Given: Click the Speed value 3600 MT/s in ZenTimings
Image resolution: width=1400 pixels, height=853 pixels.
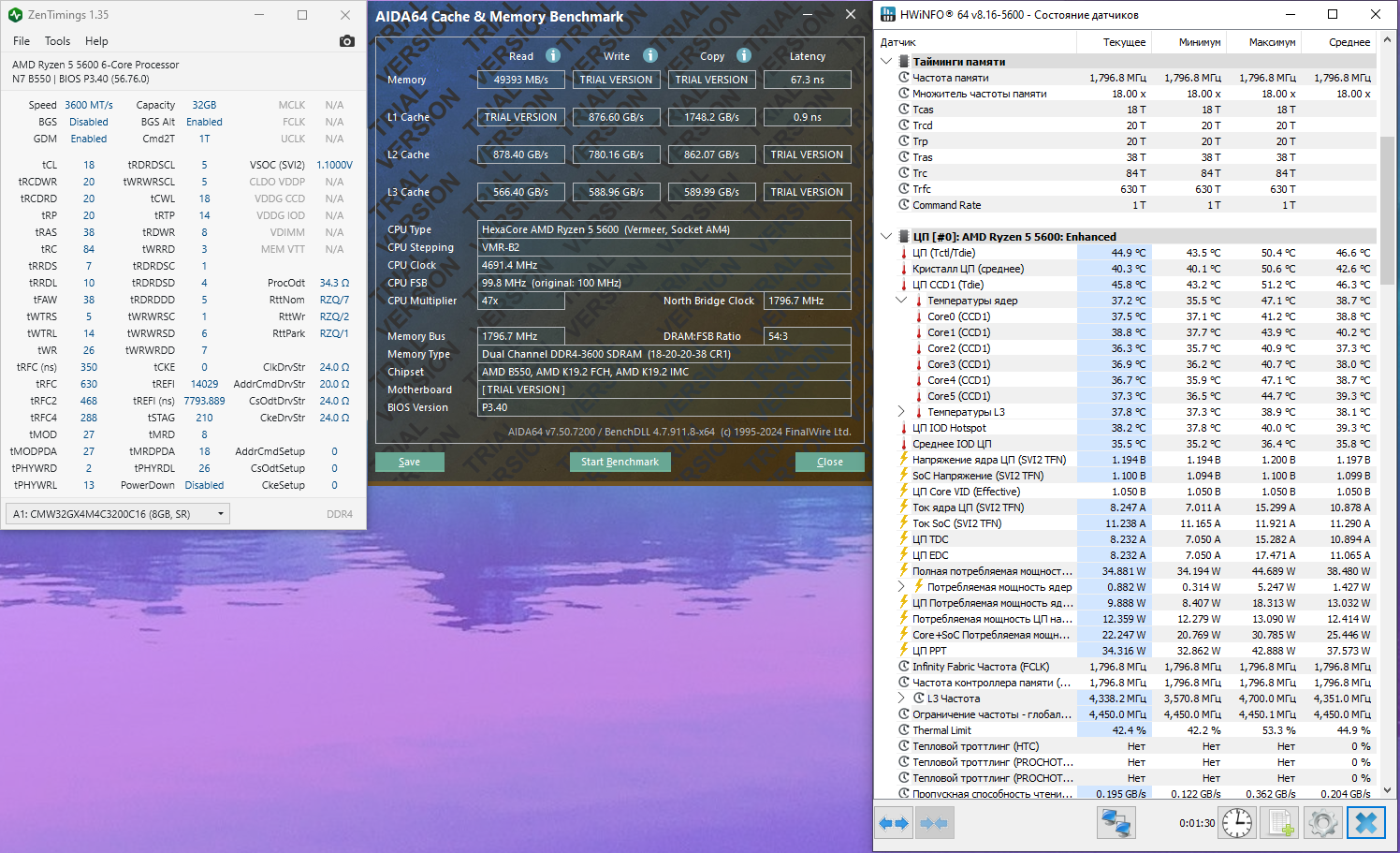Looking at the screenshot, I should click(x=89, y=105).
